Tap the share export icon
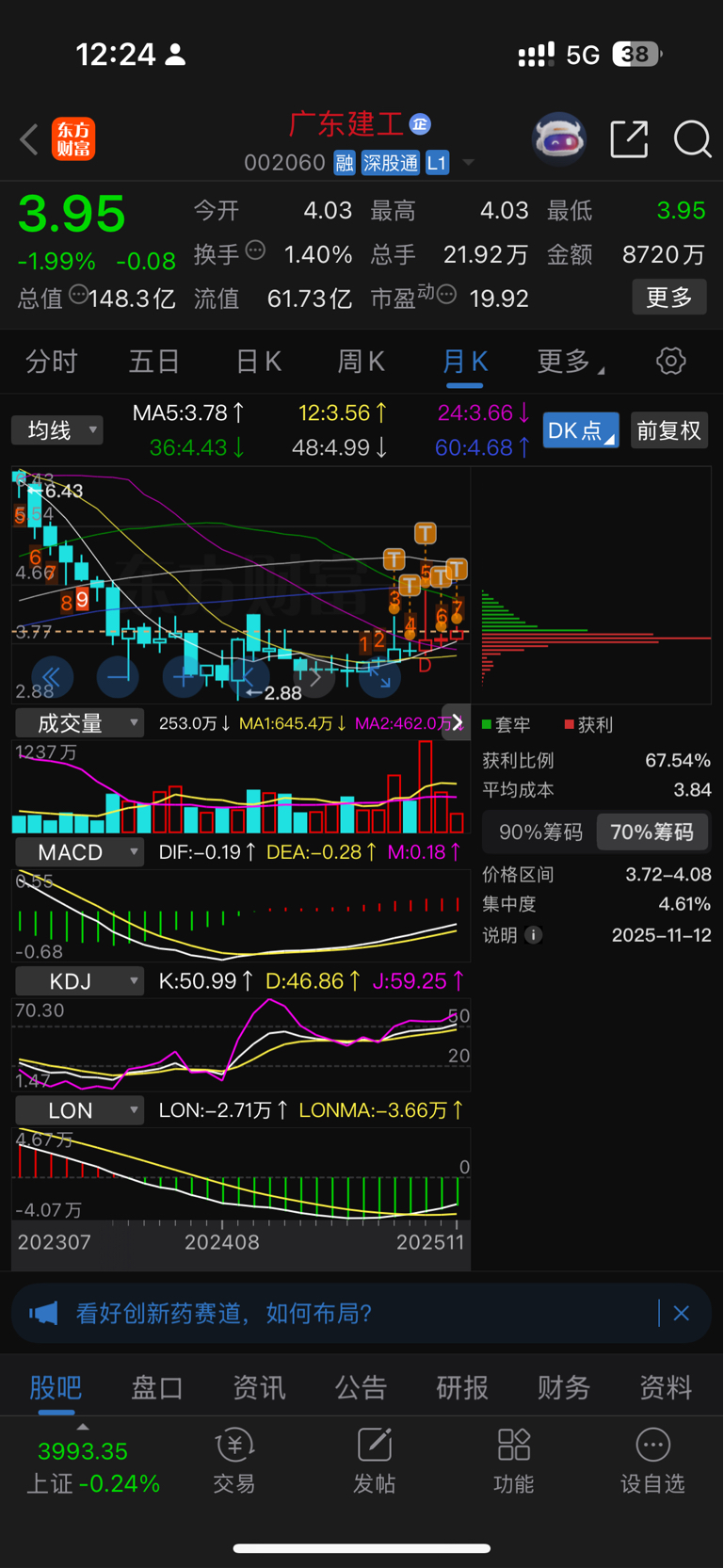The height and width of the screenshot is (1568, 724). (x=629, y=139)
